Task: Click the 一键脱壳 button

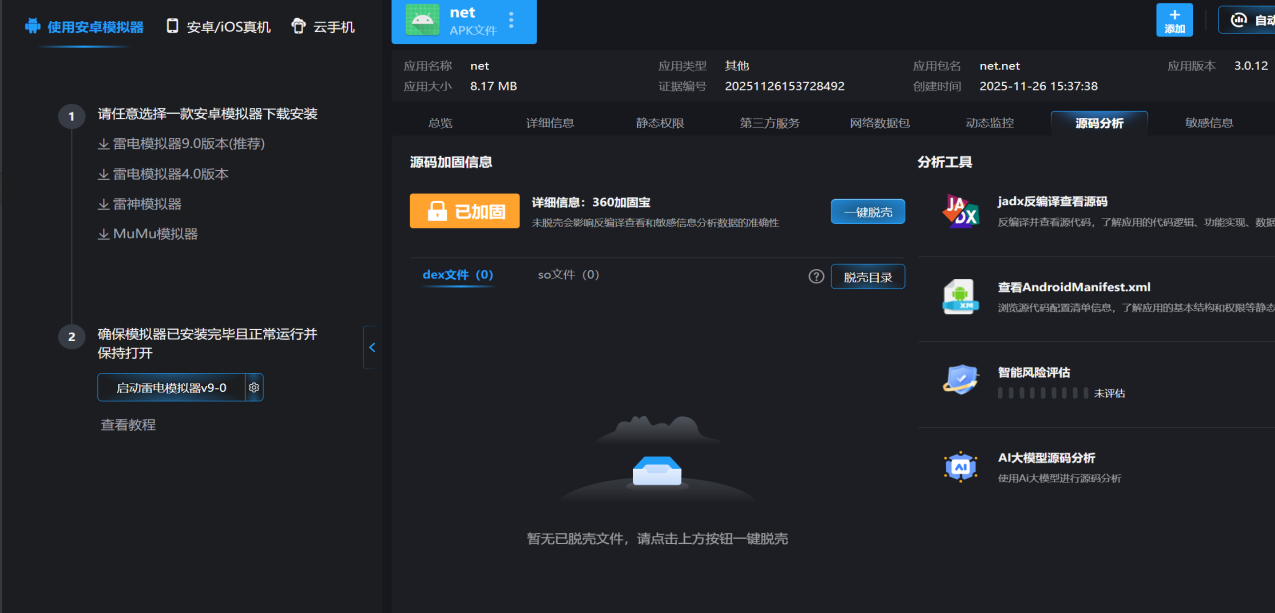Action: (x=867, y=211)
